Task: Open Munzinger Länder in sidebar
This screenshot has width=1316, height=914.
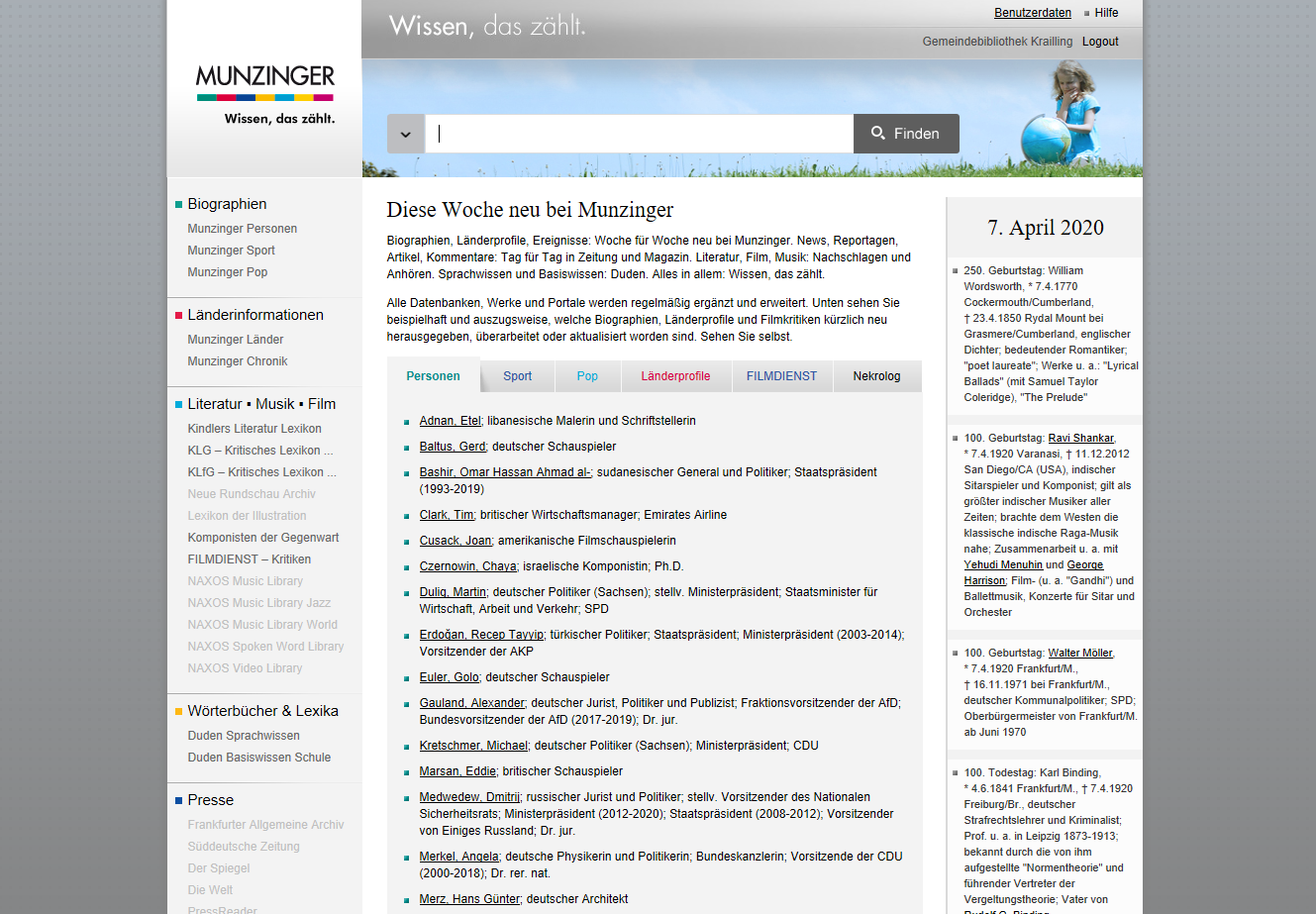Action: pyautogui.click(x=236, y=340)
